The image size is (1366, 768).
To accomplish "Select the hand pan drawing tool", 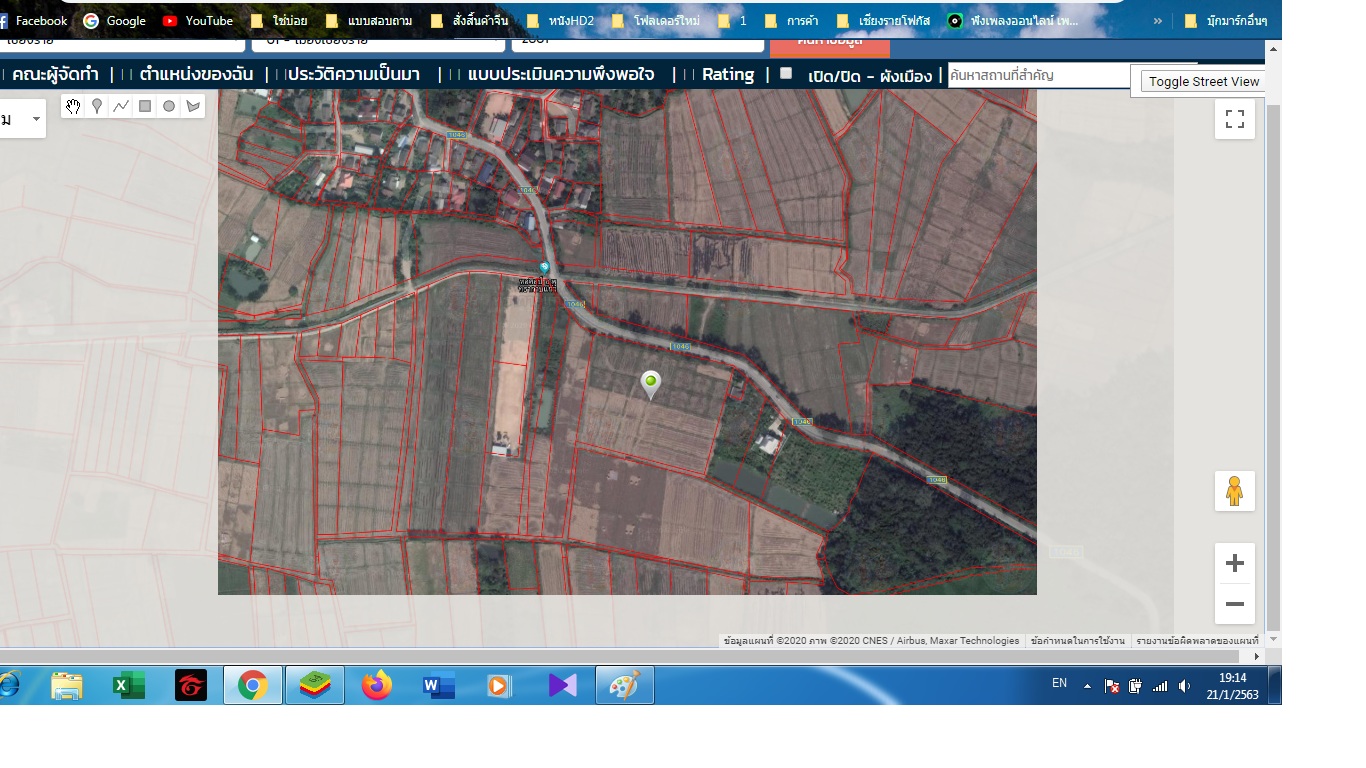I will [x=73, y=106].
